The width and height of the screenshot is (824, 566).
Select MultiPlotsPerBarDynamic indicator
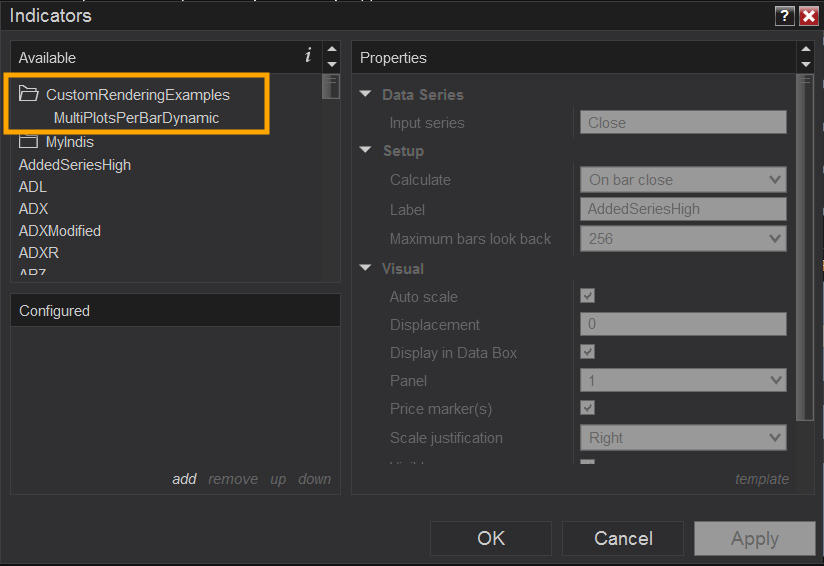point(136,118)
